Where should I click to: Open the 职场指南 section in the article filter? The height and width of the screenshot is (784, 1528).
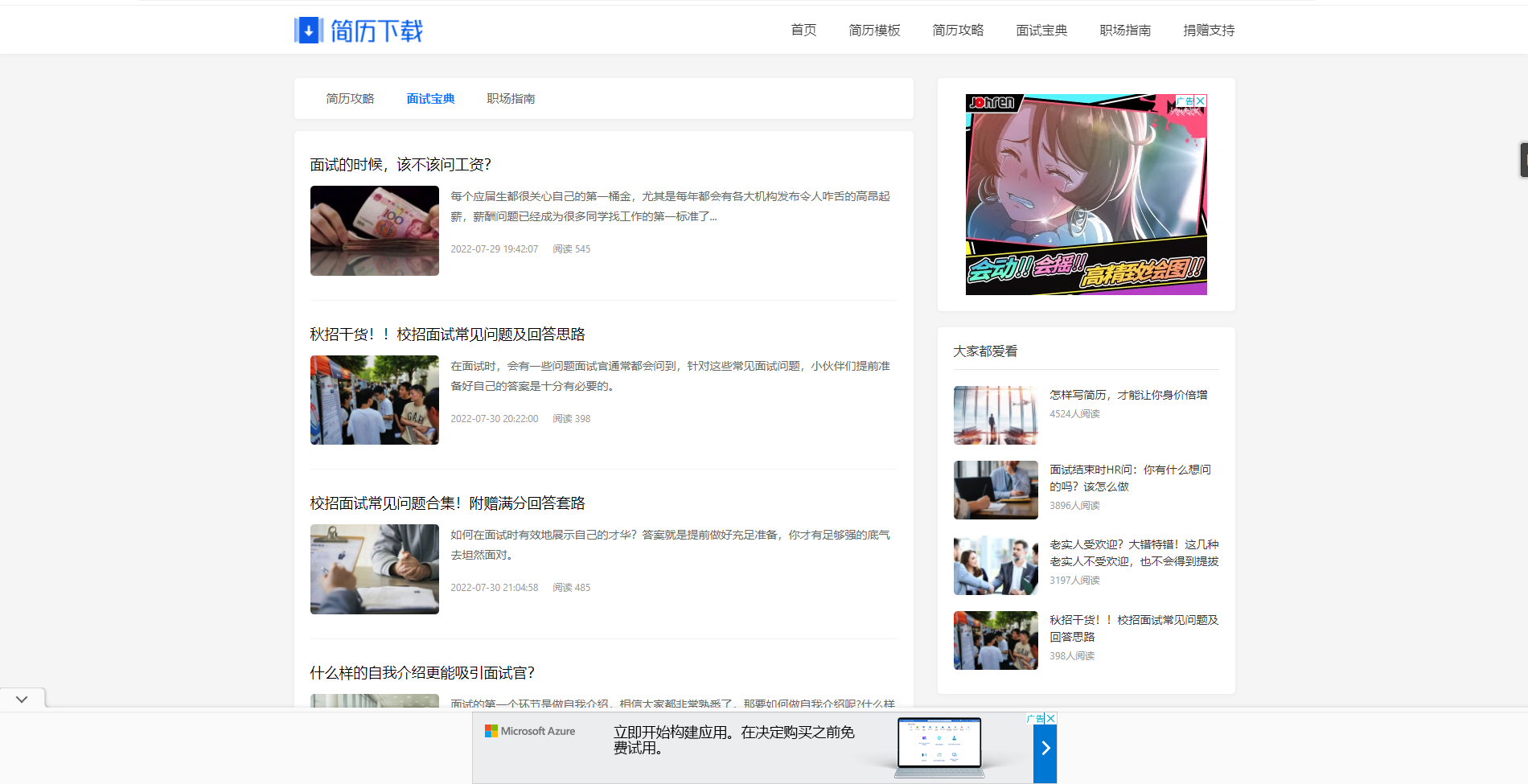[511, 98]
